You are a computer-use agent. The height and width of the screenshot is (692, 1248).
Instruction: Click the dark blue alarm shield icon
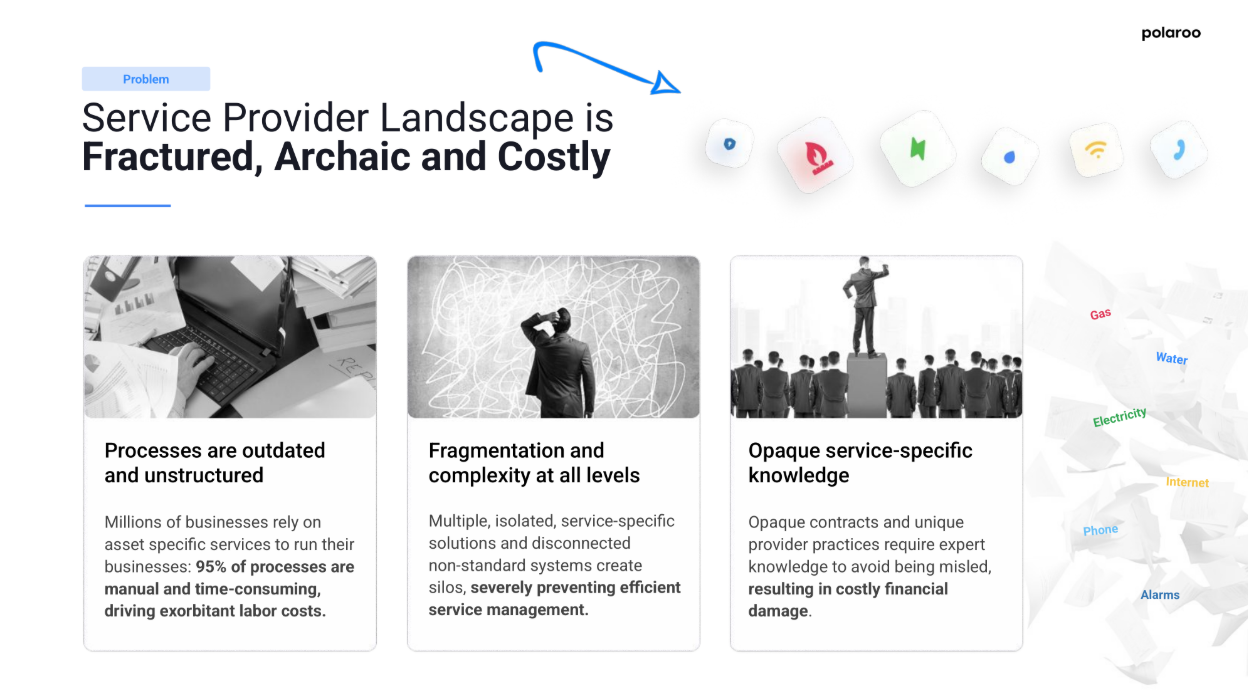[x=729, y=143]
